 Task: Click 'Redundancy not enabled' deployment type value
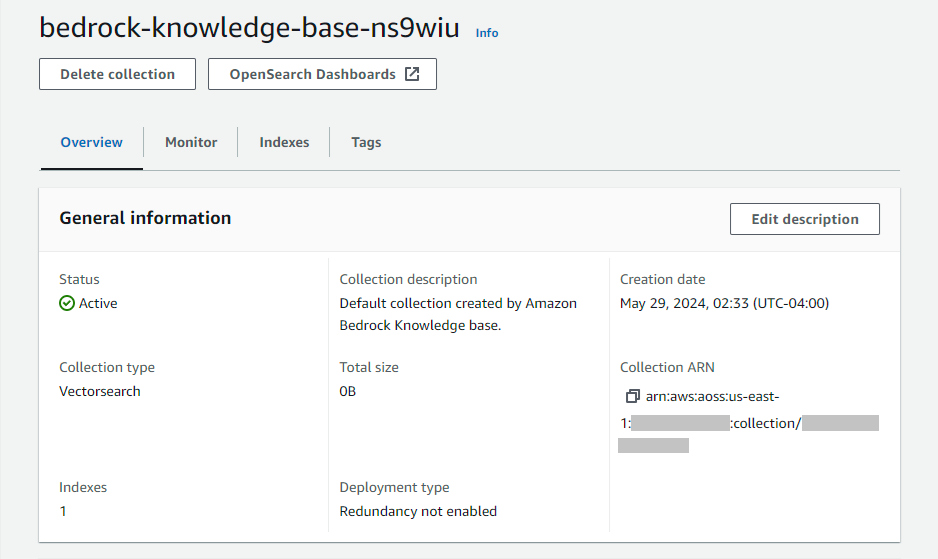pyautogui.click(x=418, y=511)
